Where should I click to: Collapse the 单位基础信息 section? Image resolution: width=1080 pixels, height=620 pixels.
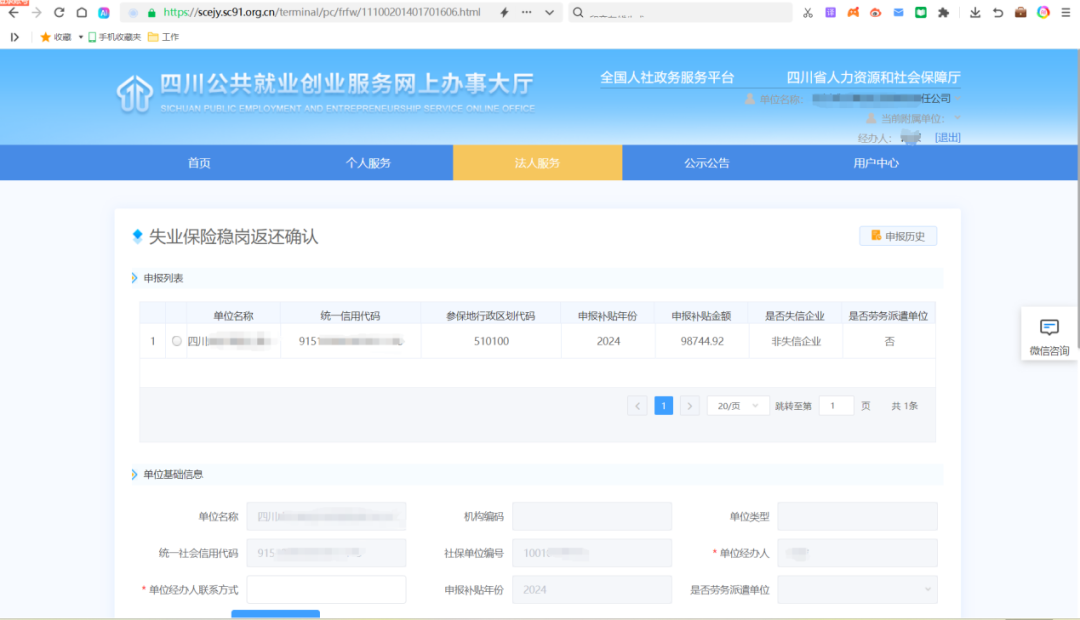click(x=135, y=474)
